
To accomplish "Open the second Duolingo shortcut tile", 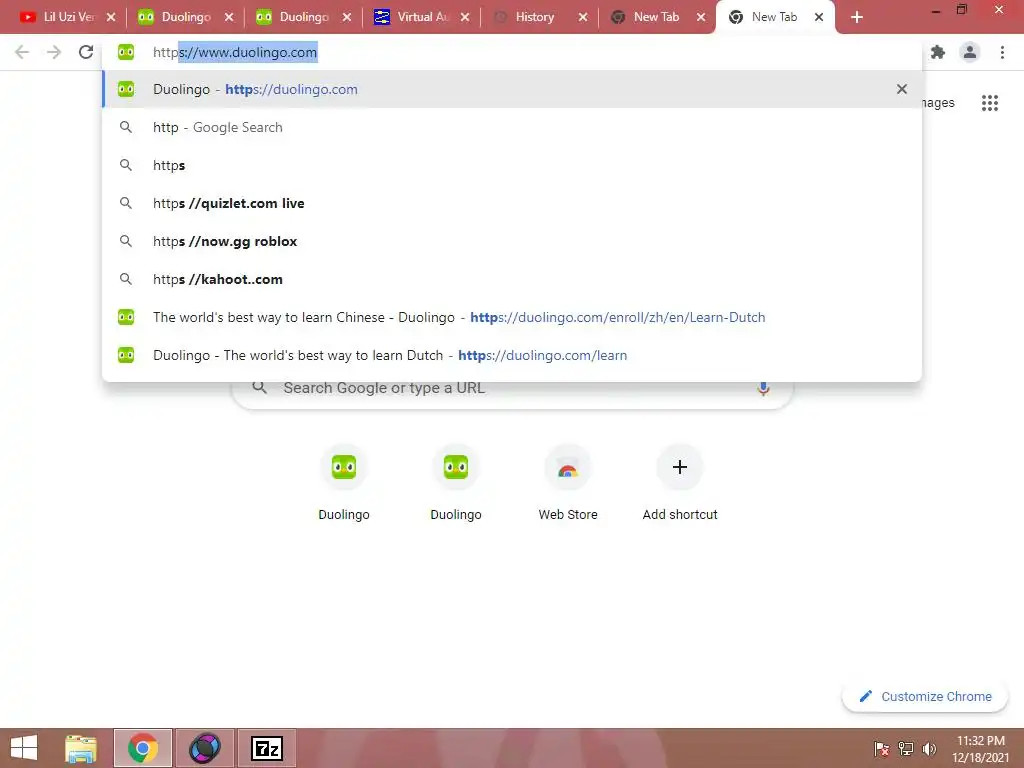I will [x=456, y=482].
